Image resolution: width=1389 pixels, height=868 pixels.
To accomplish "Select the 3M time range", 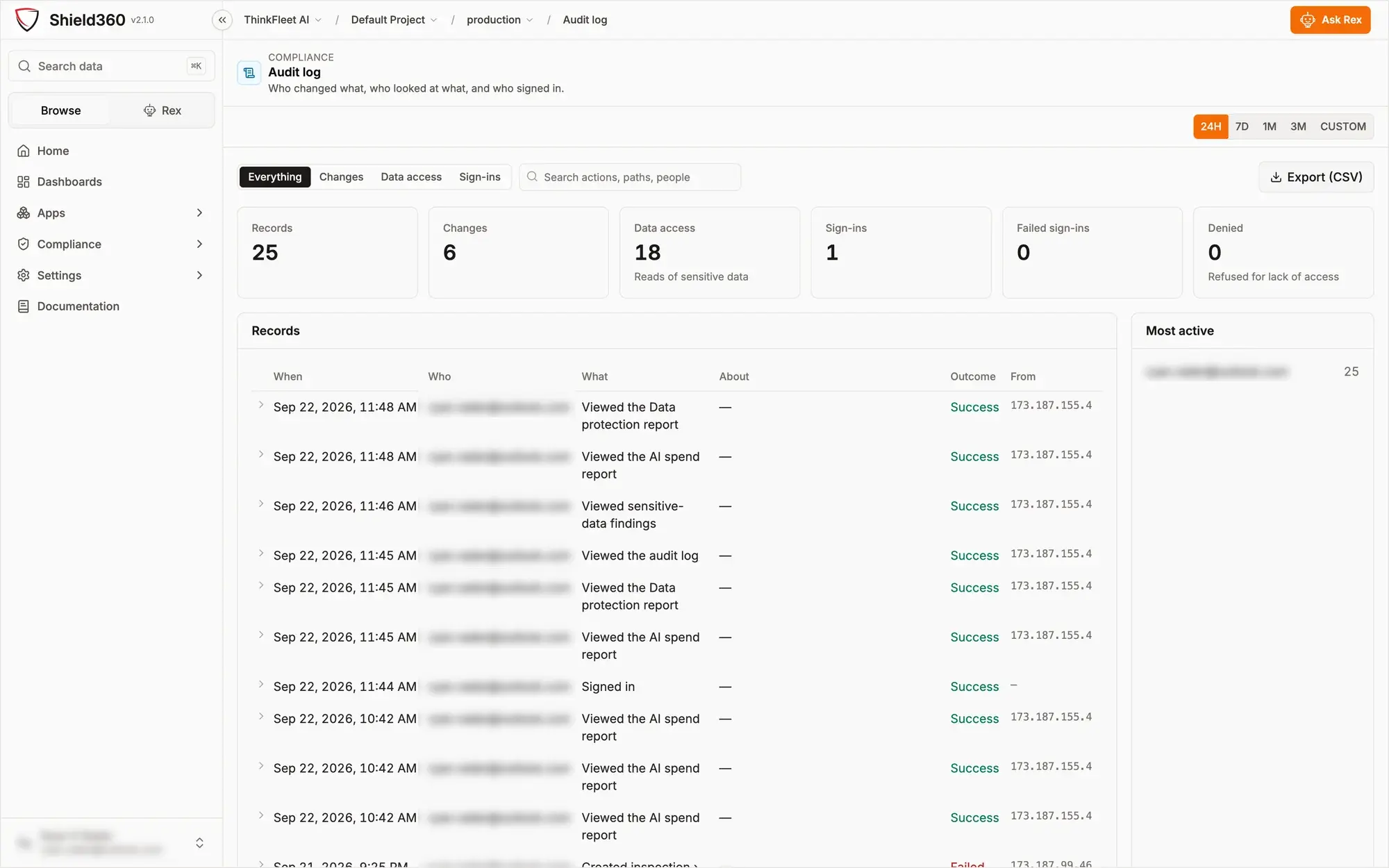I will click(x=1298, y=126).
